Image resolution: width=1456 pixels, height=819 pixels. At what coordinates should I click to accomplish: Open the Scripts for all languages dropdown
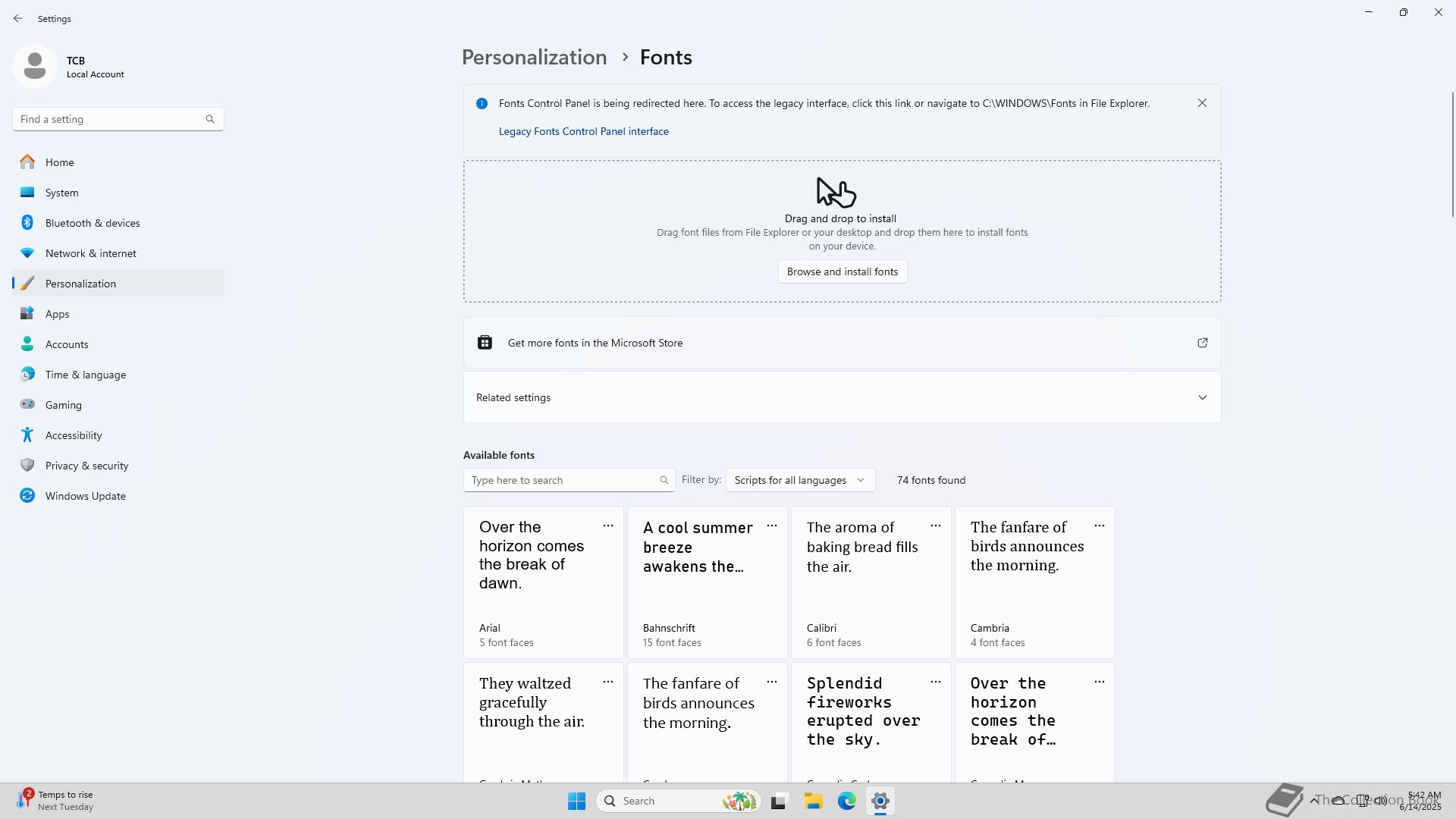799,480
